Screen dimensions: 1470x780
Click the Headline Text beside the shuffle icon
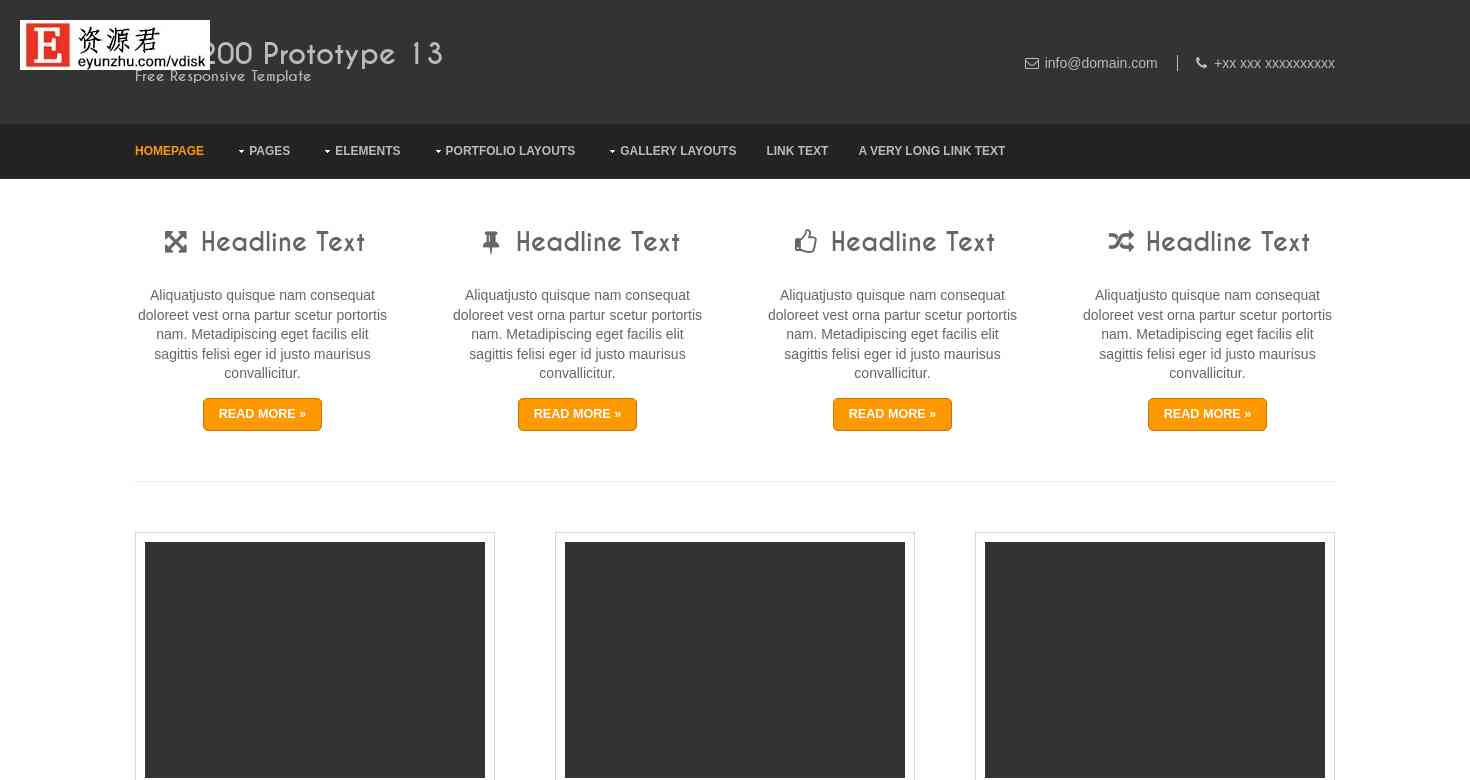pyautogui.click(x=1228, y=242)
